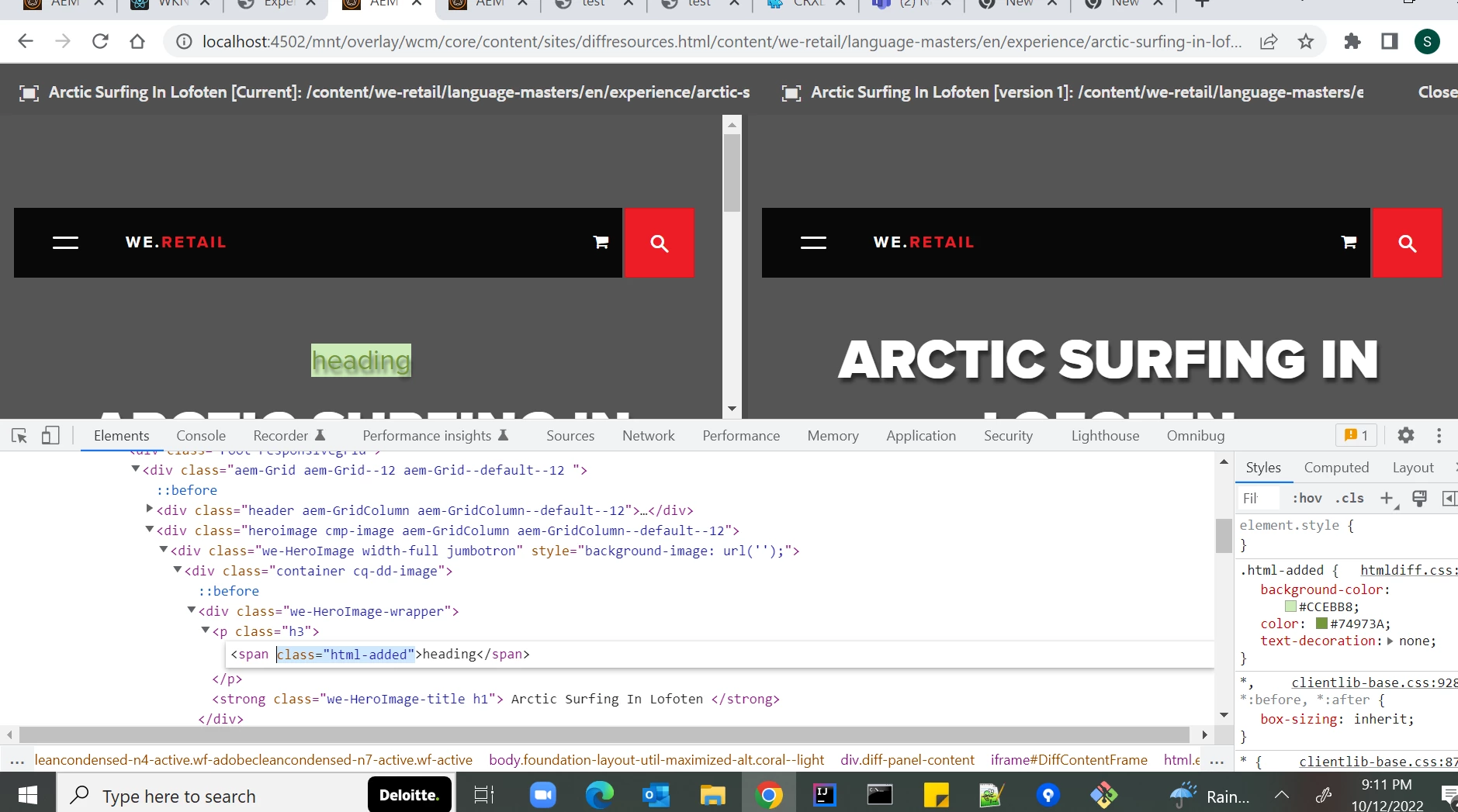Add a new style rule with plus icon

click(1387, 499)
